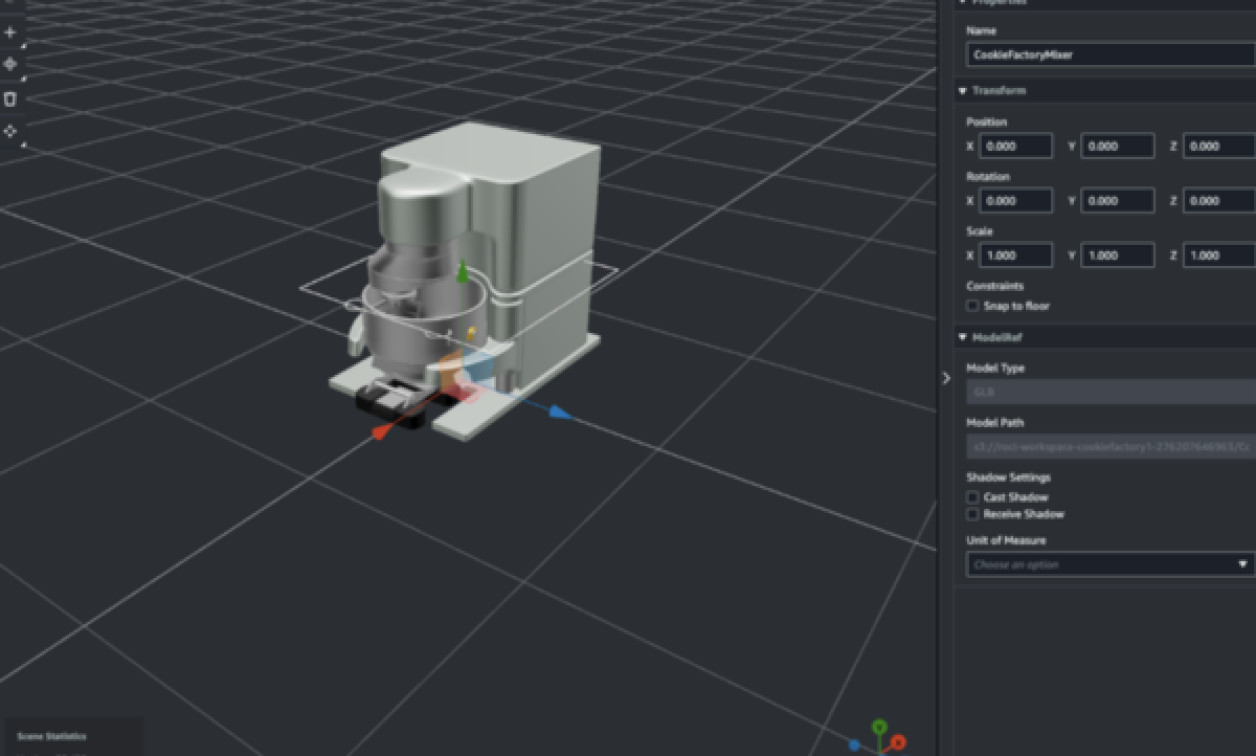The image size is (1256, 756).
Task: Open the Unit of Measure dropdown
Action: [x=1107, y=563]
